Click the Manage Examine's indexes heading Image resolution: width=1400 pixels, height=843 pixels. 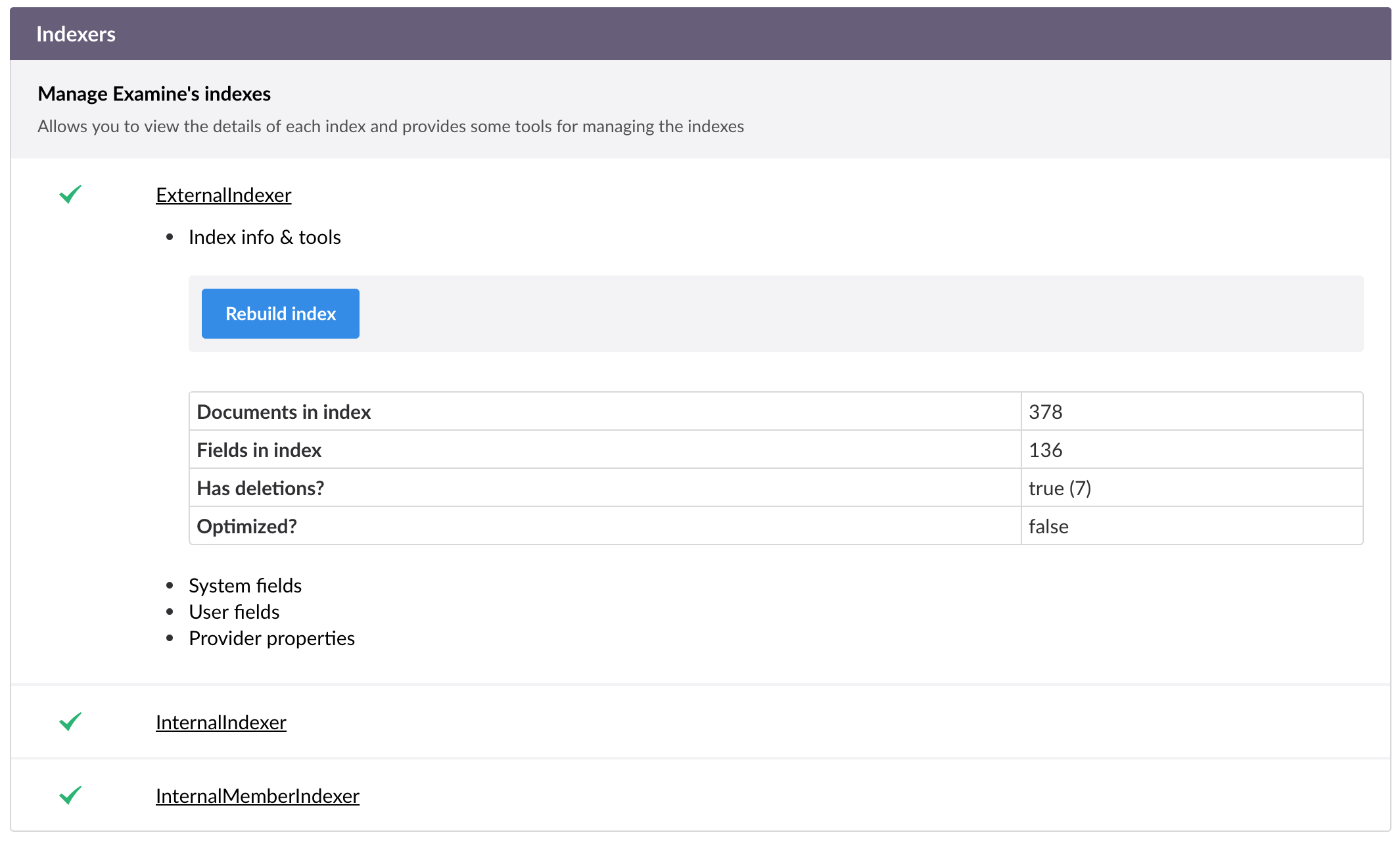[x=154, y=94]
